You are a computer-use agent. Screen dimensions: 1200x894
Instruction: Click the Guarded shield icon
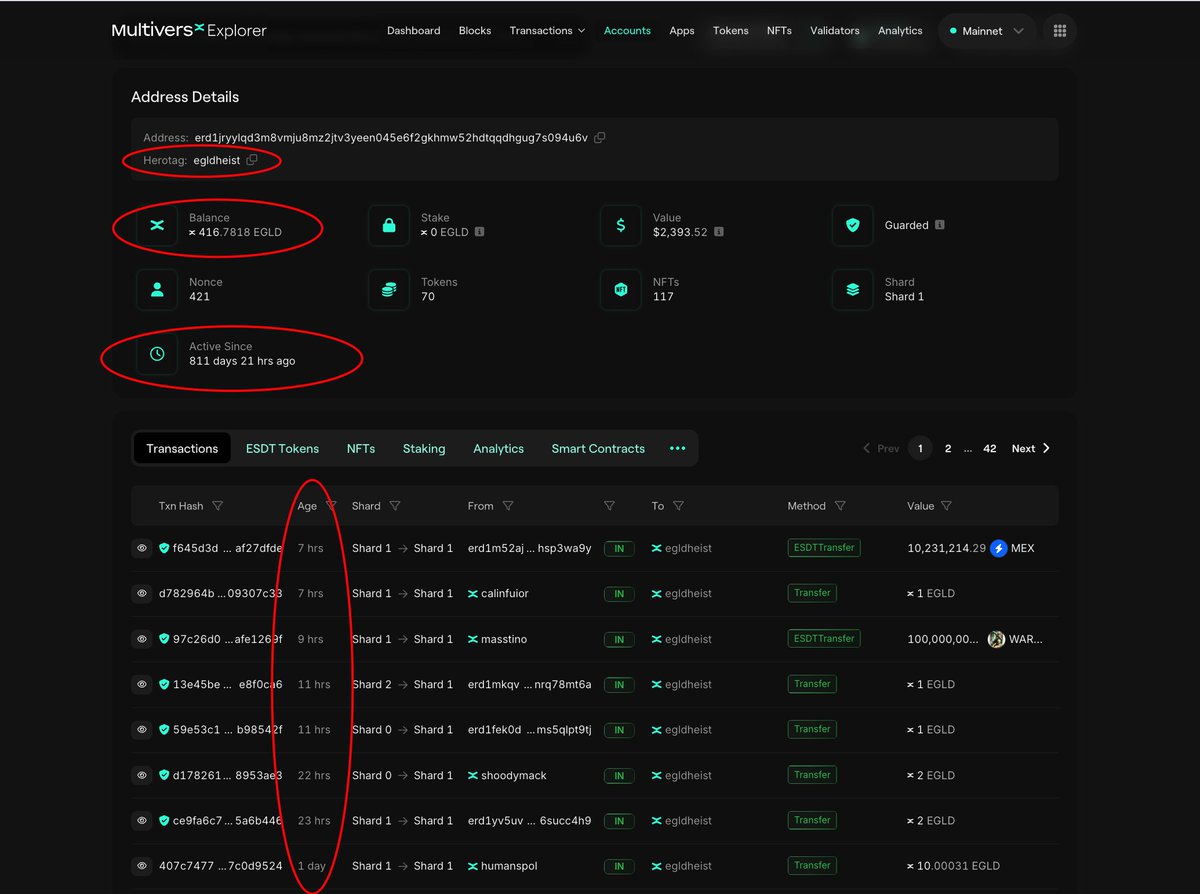coord(853,225)
